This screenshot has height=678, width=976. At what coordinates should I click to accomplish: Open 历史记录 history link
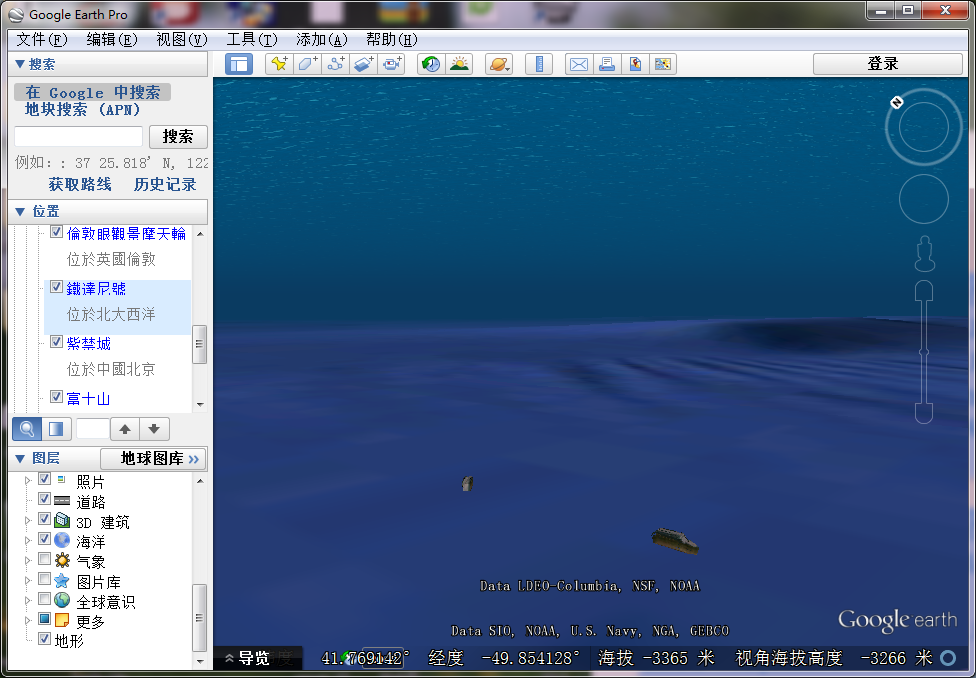click(x=165, y=184)
